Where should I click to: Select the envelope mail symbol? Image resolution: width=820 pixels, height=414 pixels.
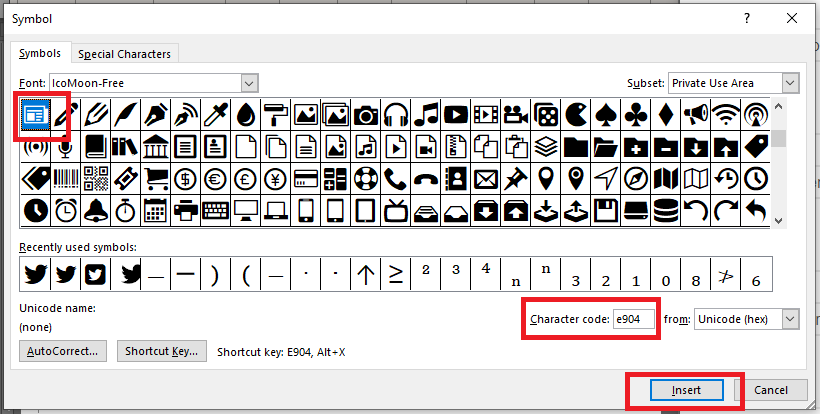pos(486,179)
